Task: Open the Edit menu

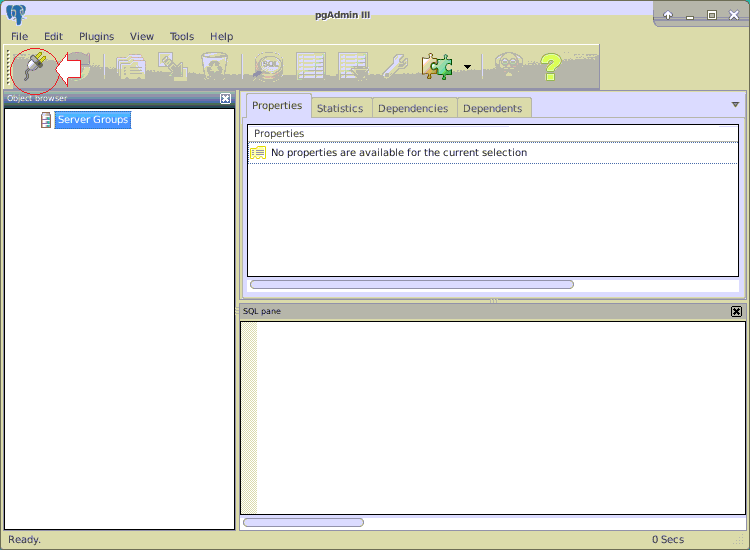Action: coord(54,36)
